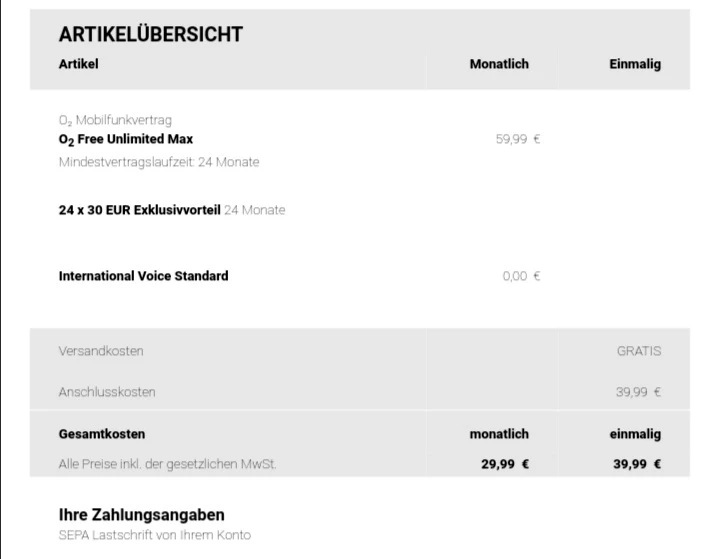This screenshot has width=720, height=559.
Task: Select the GRATIS shipping value
Action: [x=638, y=351]
